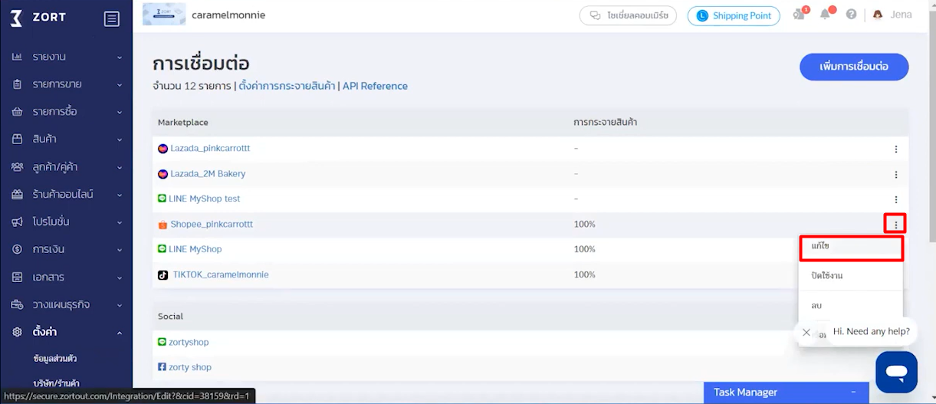936x404 pixels.
Task: Open the notification bell icon
Action: click(x=825, y=15)
